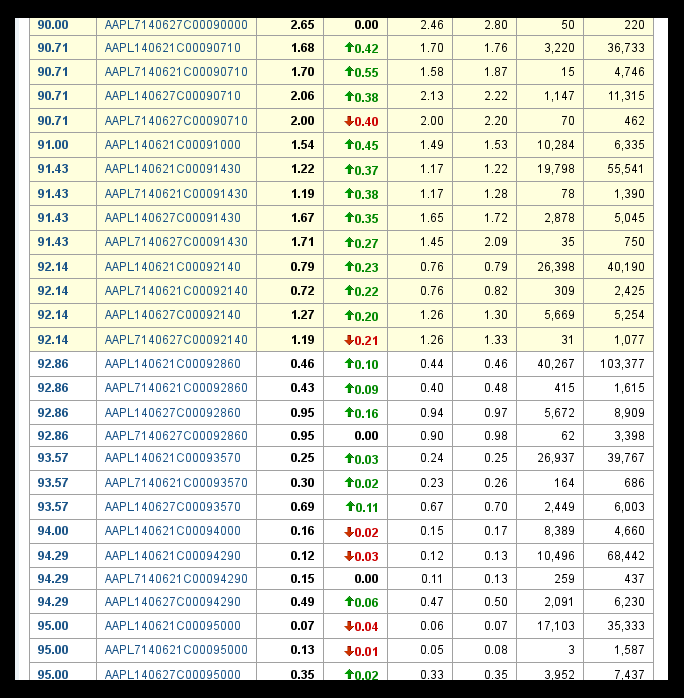Click the ask price 2.09

(496, 242)
